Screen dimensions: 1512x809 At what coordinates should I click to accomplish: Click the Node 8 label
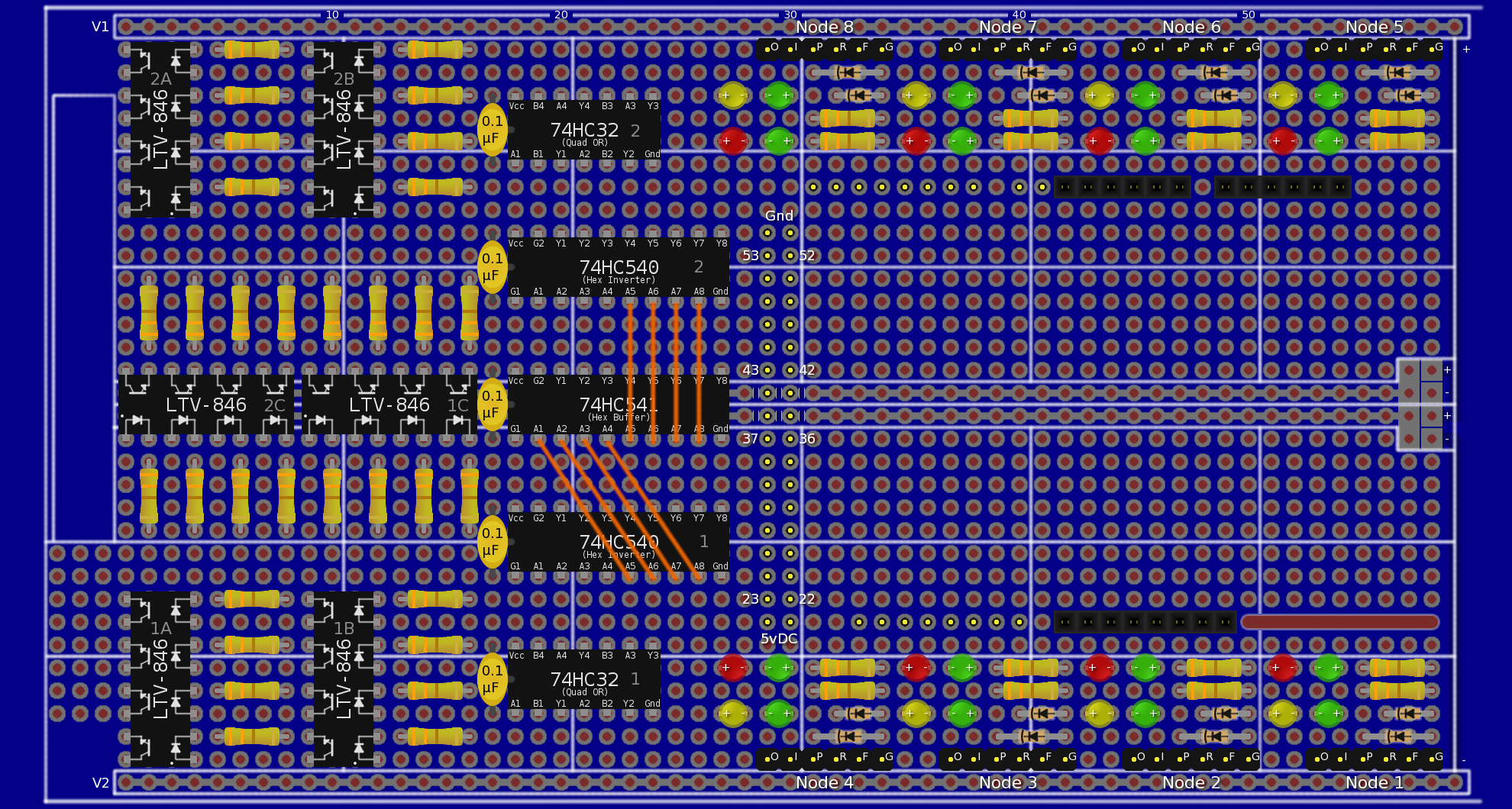click(x=825, y=27)
